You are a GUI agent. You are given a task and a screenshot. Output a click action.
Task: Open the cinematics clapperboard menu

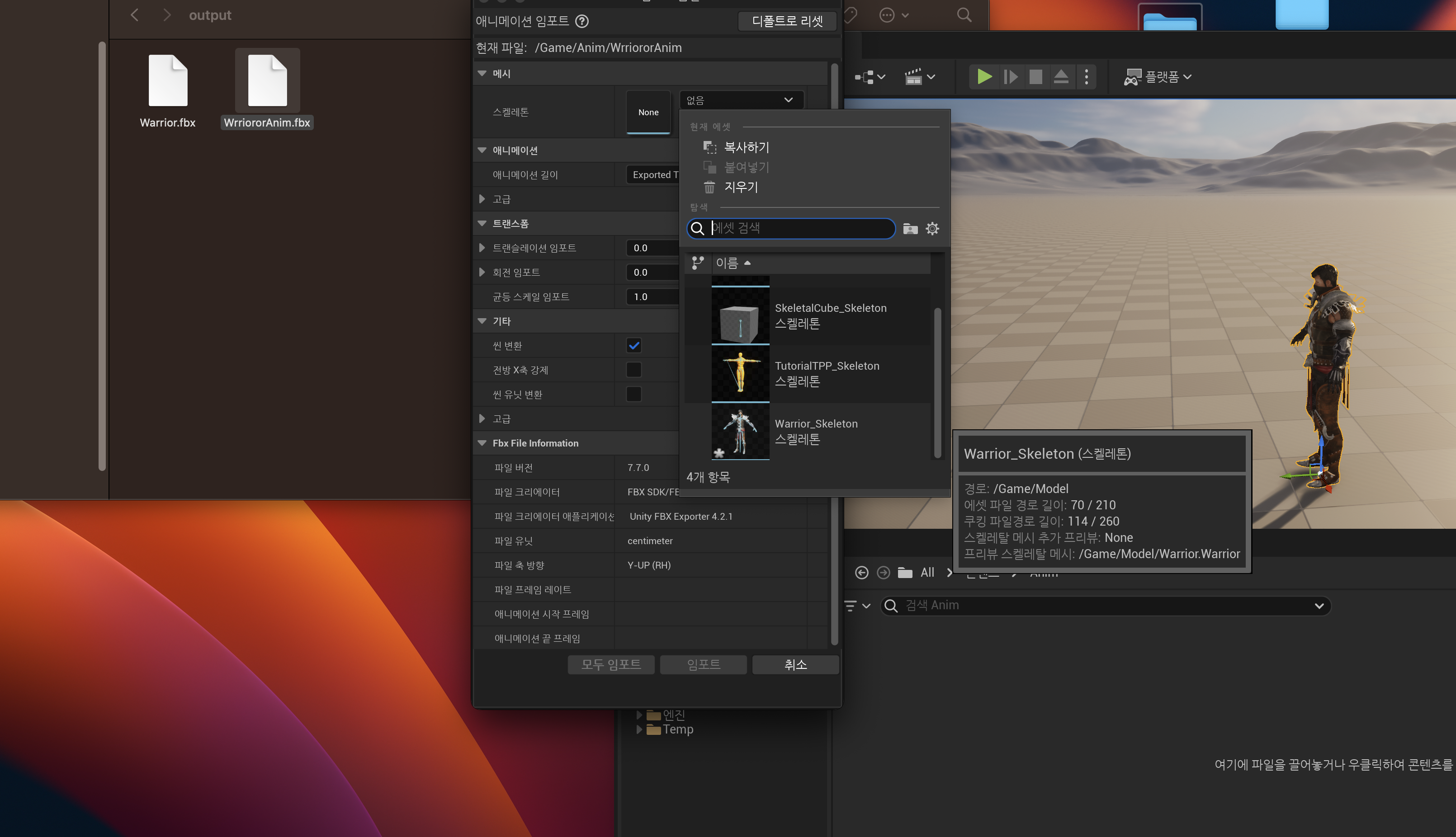click(x=919, y=76)
